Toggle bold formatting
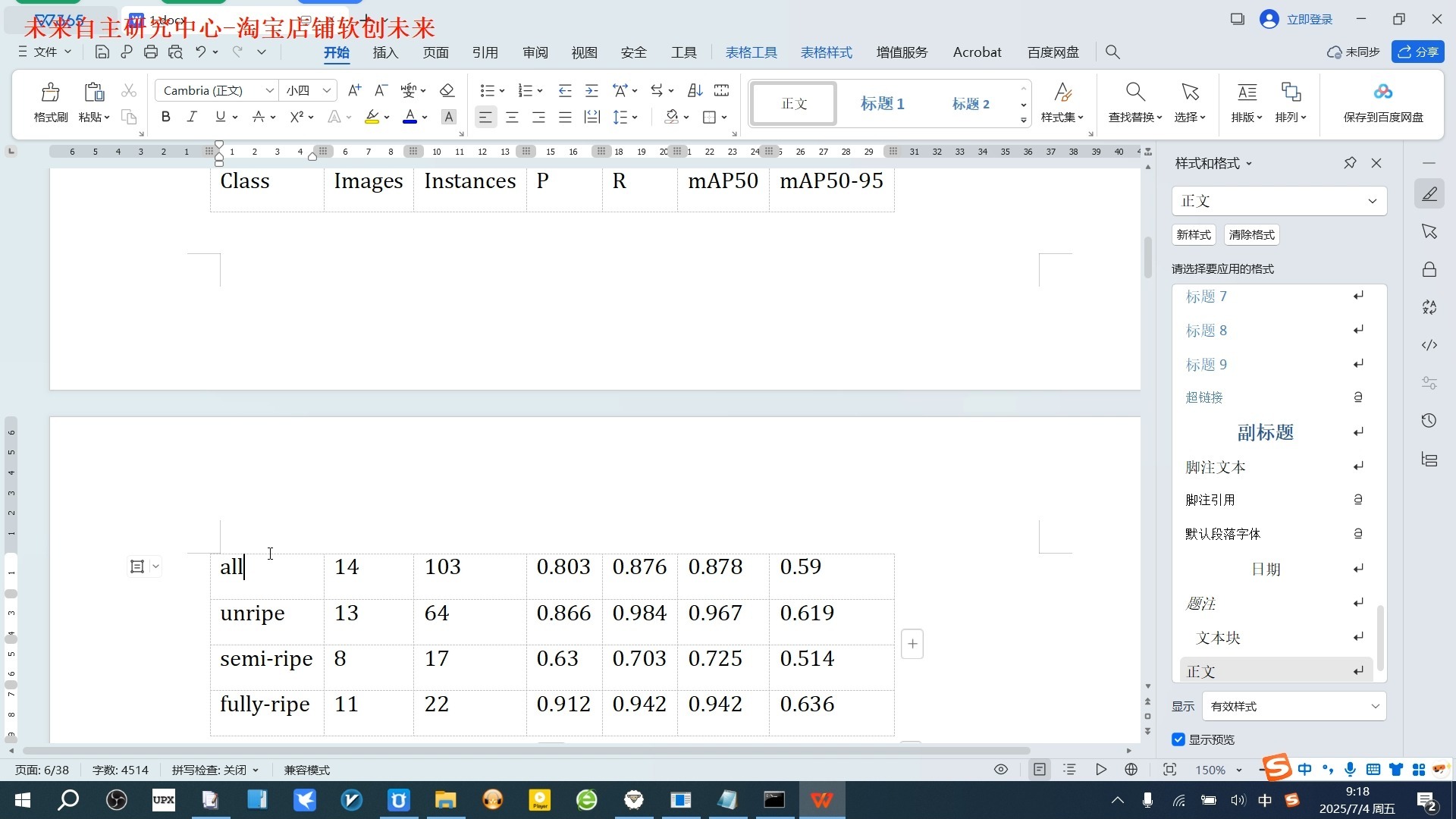 click(165, 116)
